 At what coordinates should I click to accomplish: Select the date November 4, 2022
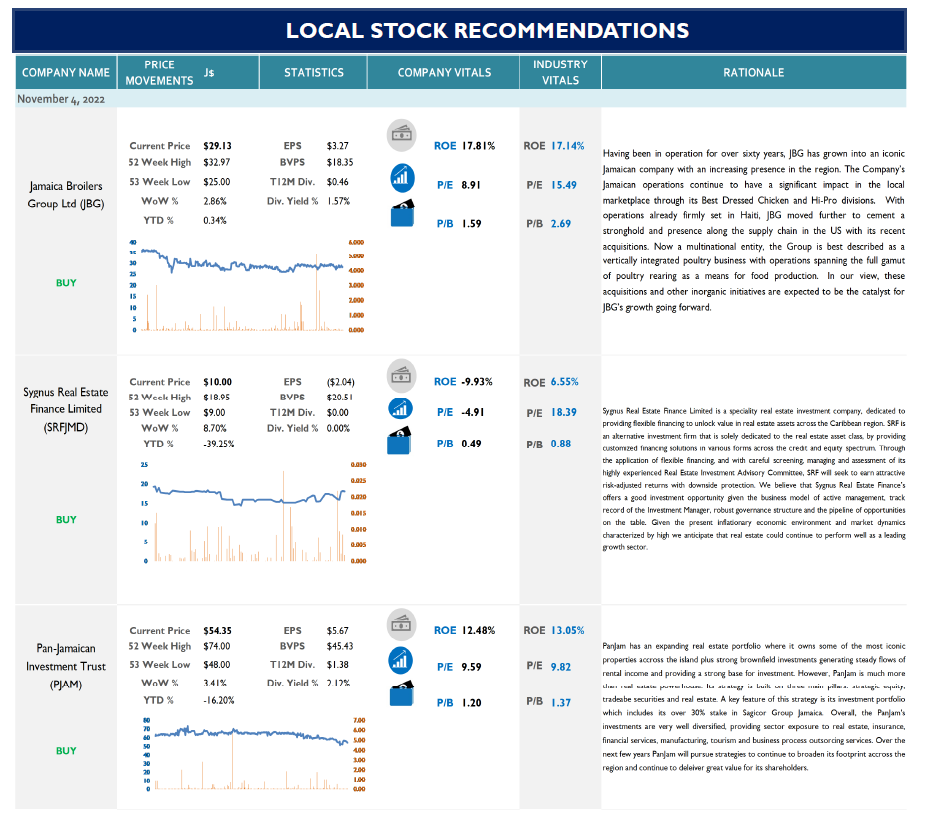[x=61, y=99]
